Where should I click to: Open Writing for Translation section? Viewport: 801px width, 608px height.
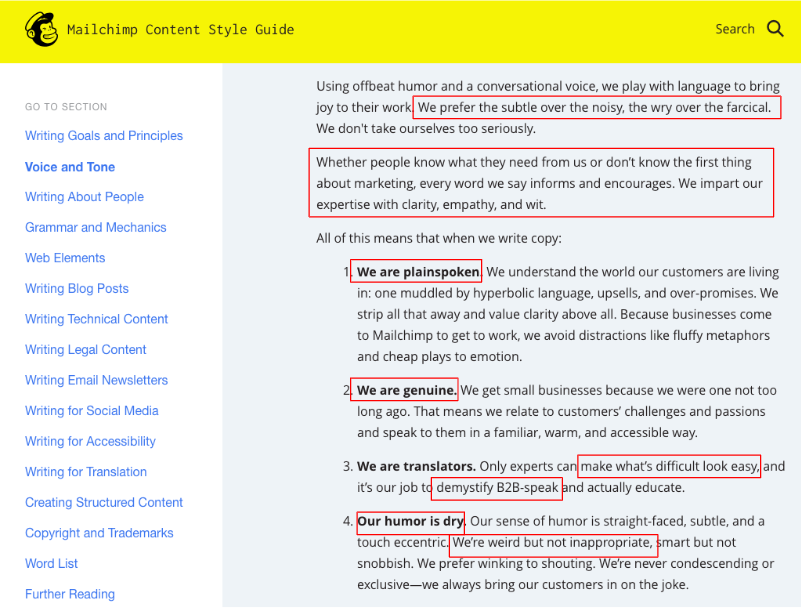point(86,472)
